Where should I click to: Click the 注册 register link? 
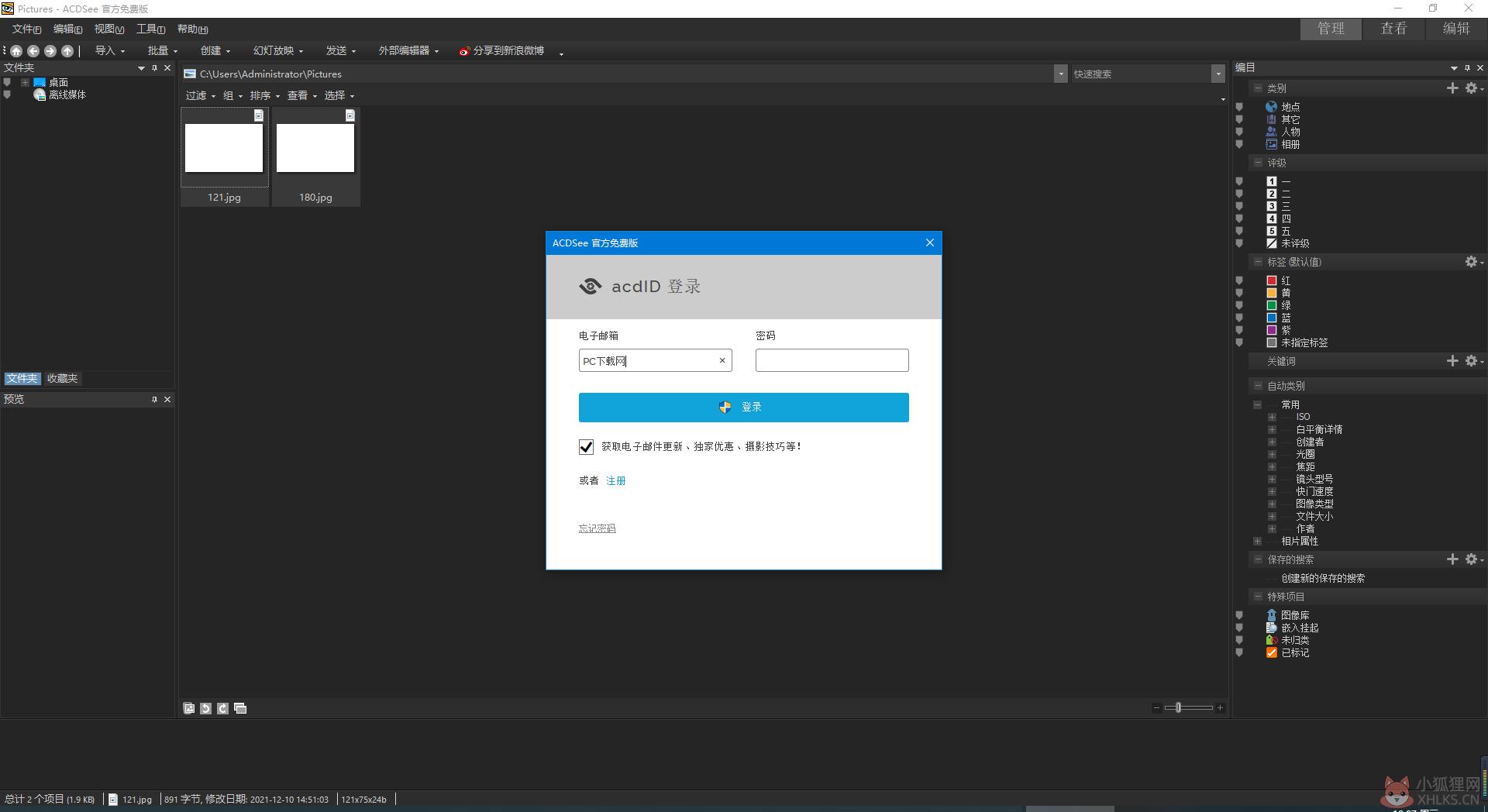point(615,480)
